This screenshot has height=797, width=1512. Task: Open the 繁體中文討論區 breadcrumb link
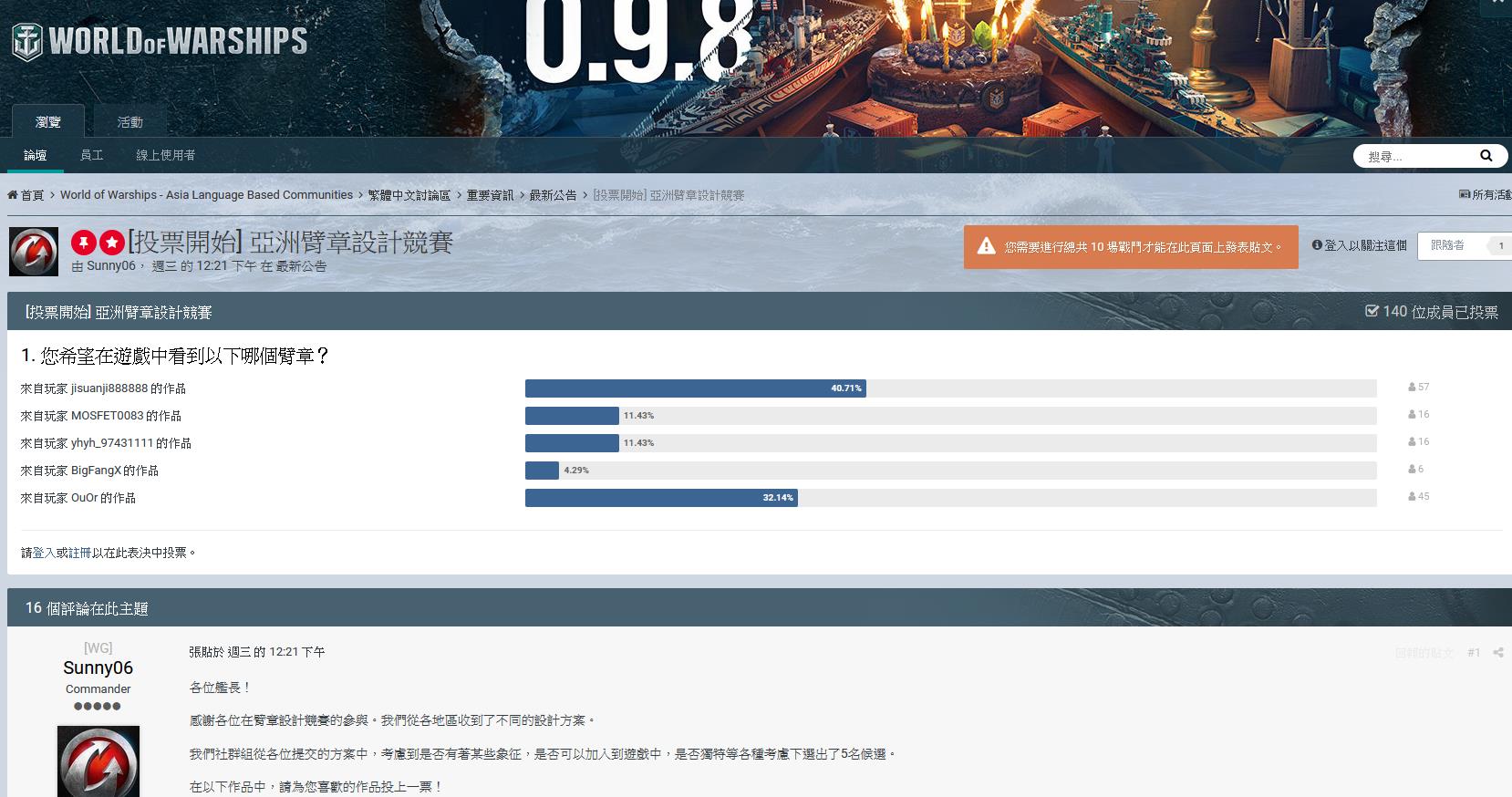tap(409, 195)
